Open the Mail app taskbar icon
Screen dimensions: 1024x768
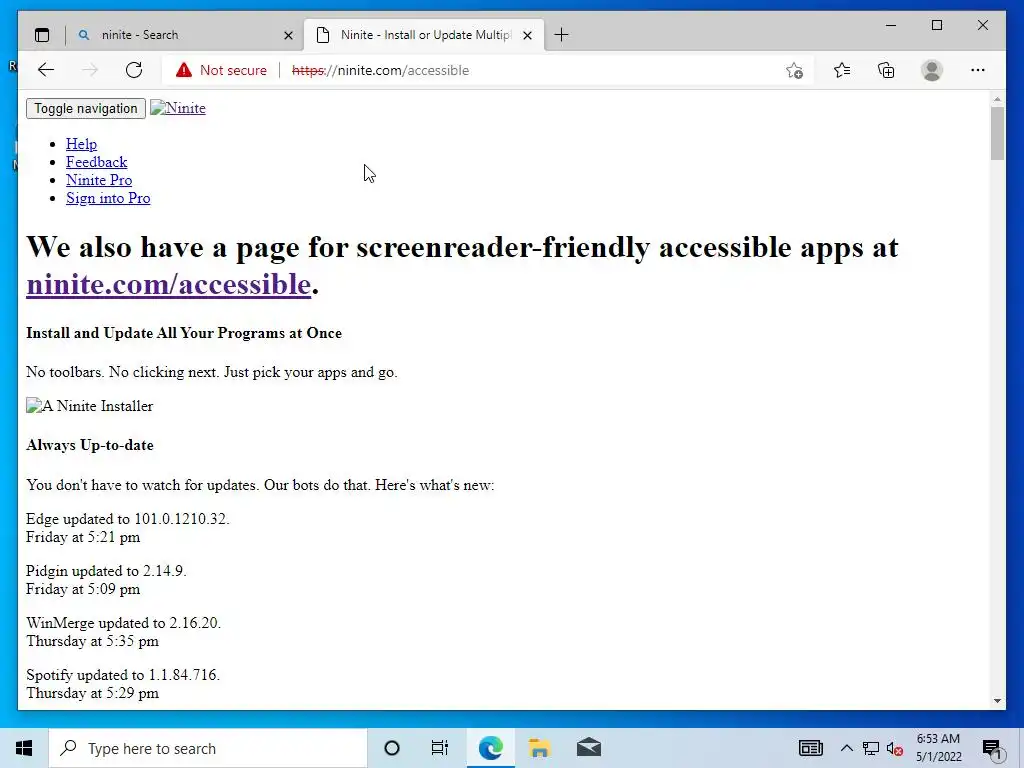pyautogui.click(x=589, y=748)
